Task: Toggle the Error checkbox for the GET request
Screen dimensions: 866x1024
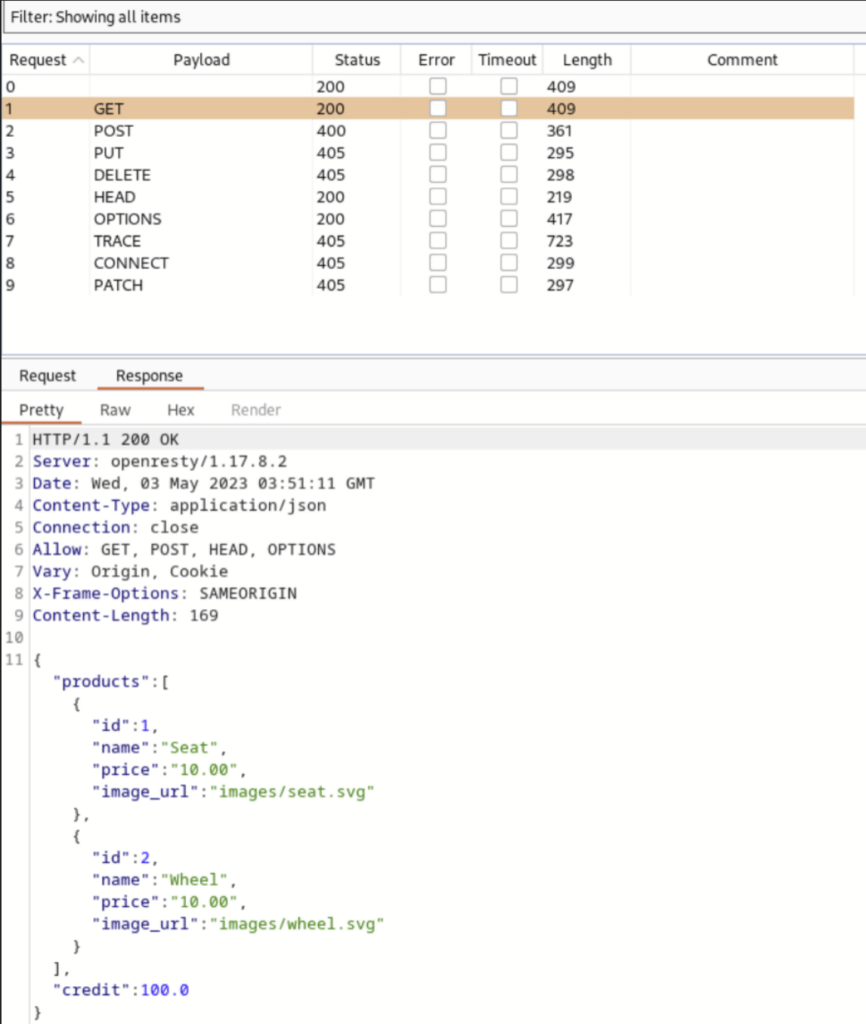Action: coord(437,108)
